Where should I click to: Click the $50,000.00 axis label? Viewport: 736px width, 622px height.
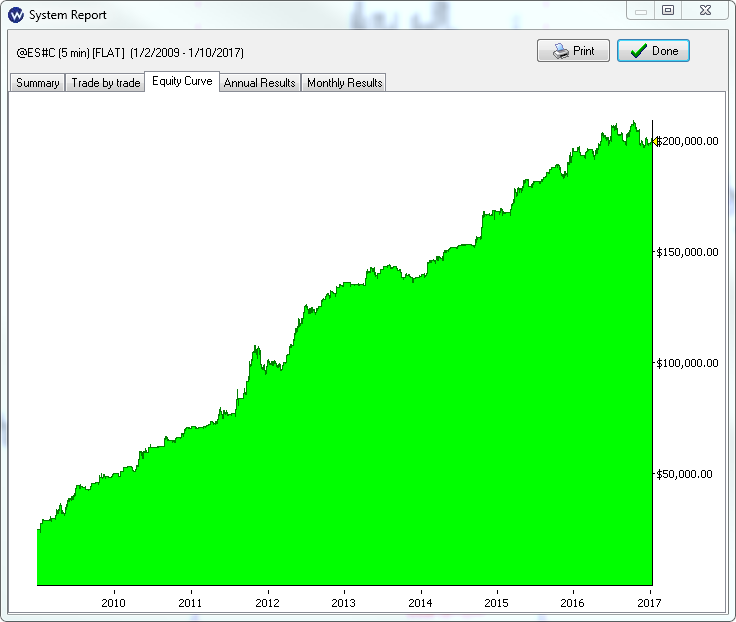pyautogui.click(x=684, y=474)
